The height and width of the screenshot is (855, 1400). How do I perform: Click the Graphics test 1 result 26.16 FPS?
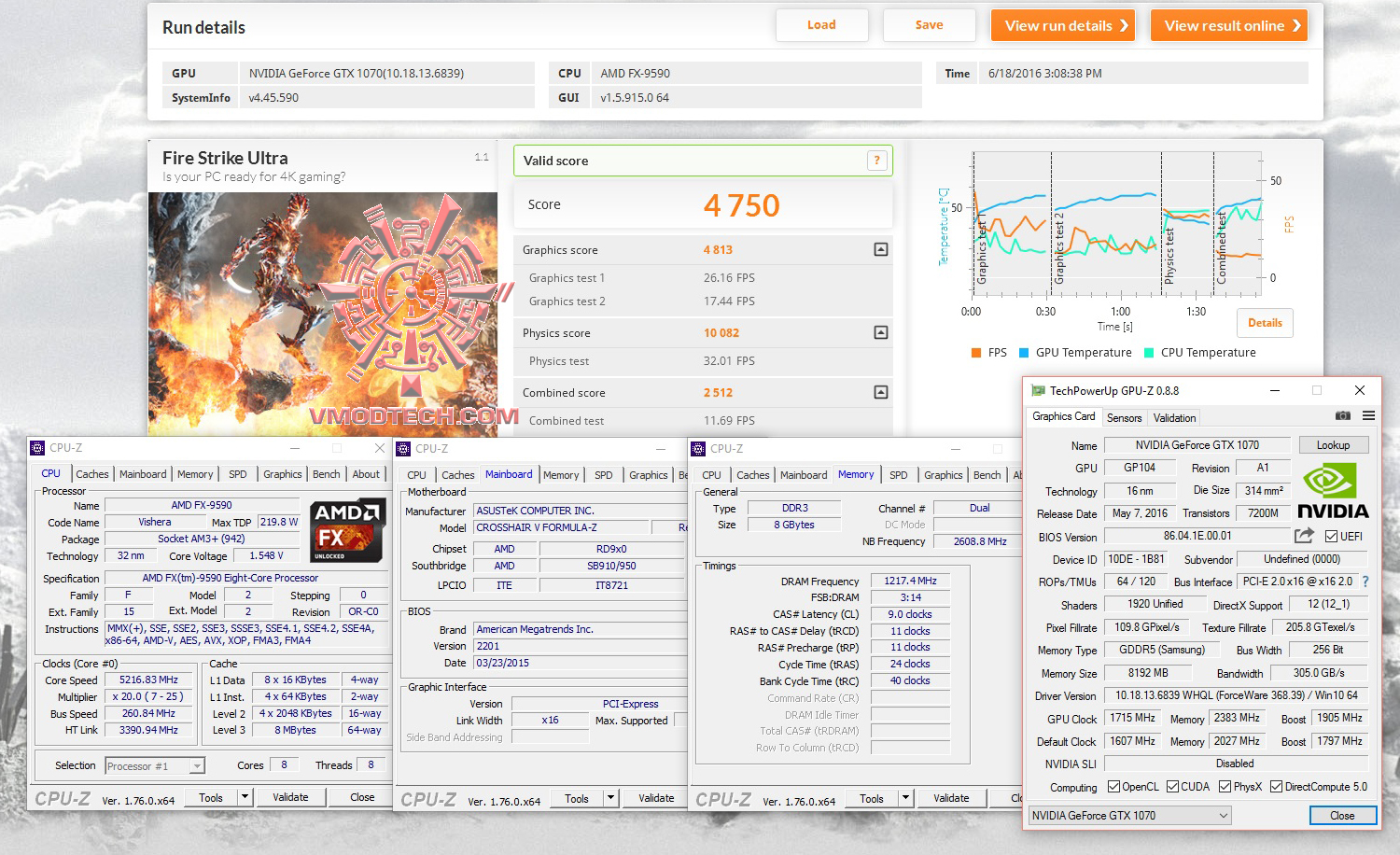click(729, 278)
